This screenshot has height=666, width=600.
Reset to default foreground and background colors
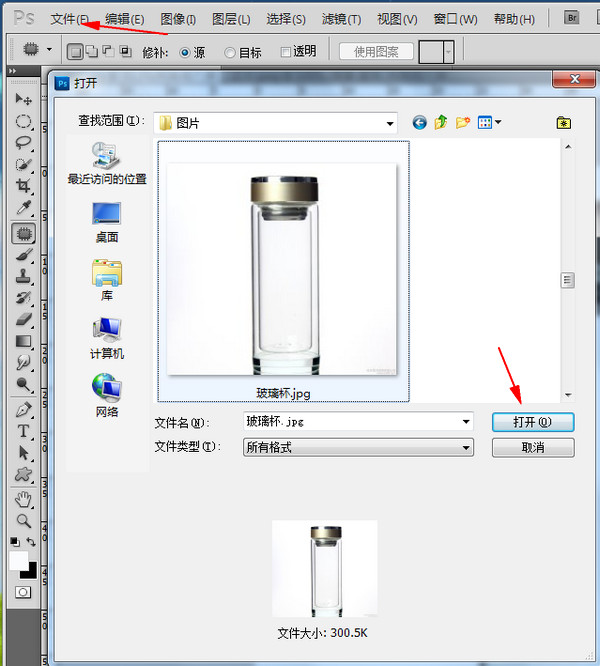pos(15,542)
